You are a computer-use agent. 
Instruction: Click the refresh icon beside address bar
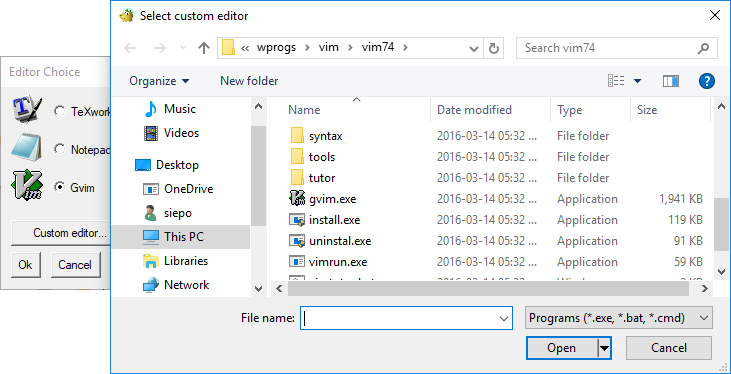tap(493, 48)
